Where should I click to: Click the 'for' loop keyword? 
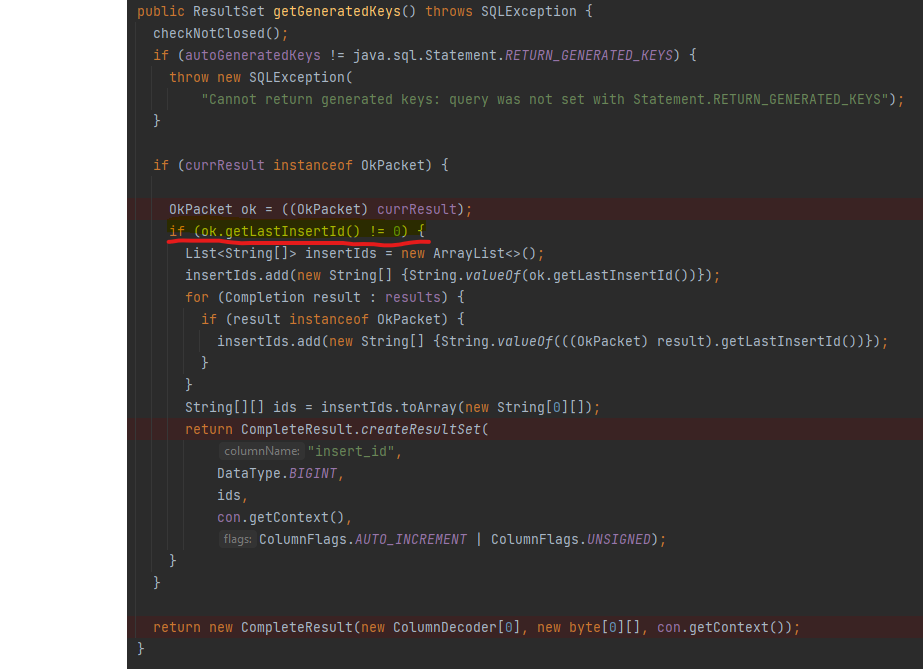point(197,297)
